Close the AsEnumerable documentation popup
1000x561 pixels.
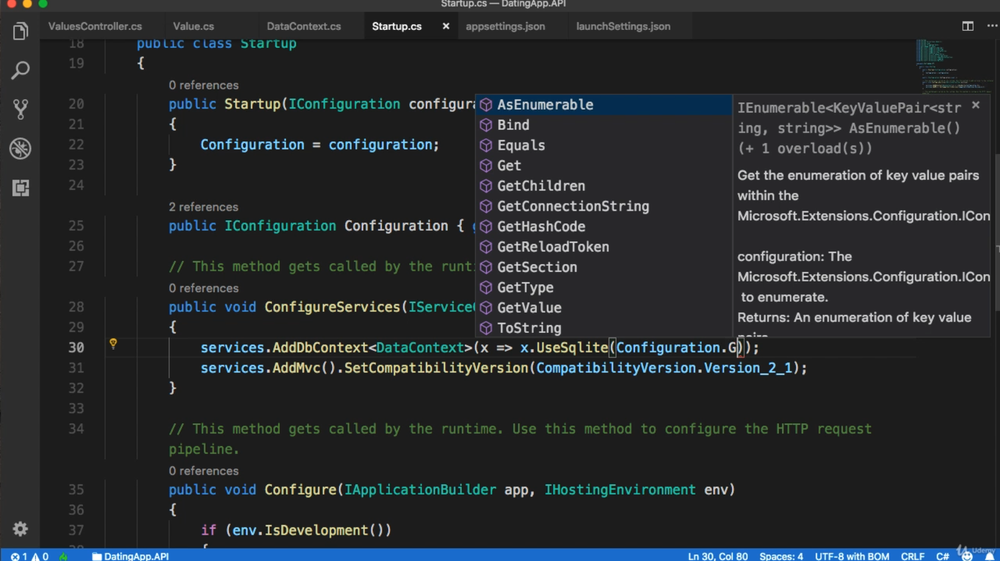976,104
